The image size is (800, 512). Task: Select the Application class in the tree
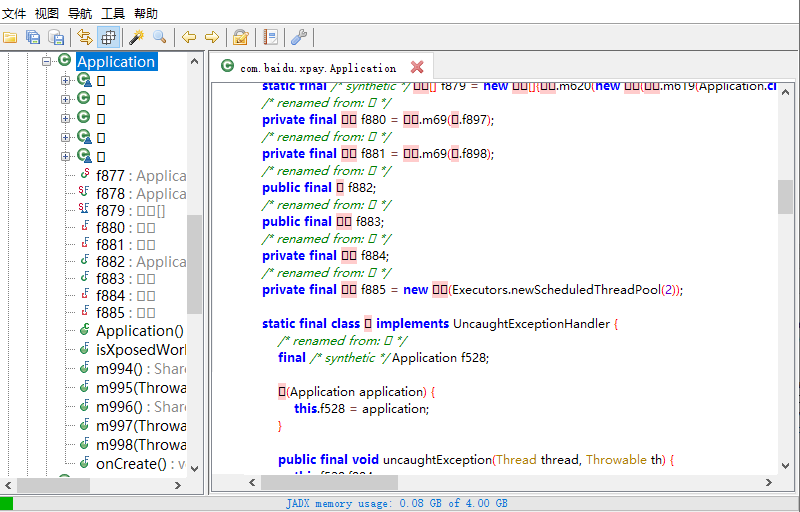(x=116, y=62)
